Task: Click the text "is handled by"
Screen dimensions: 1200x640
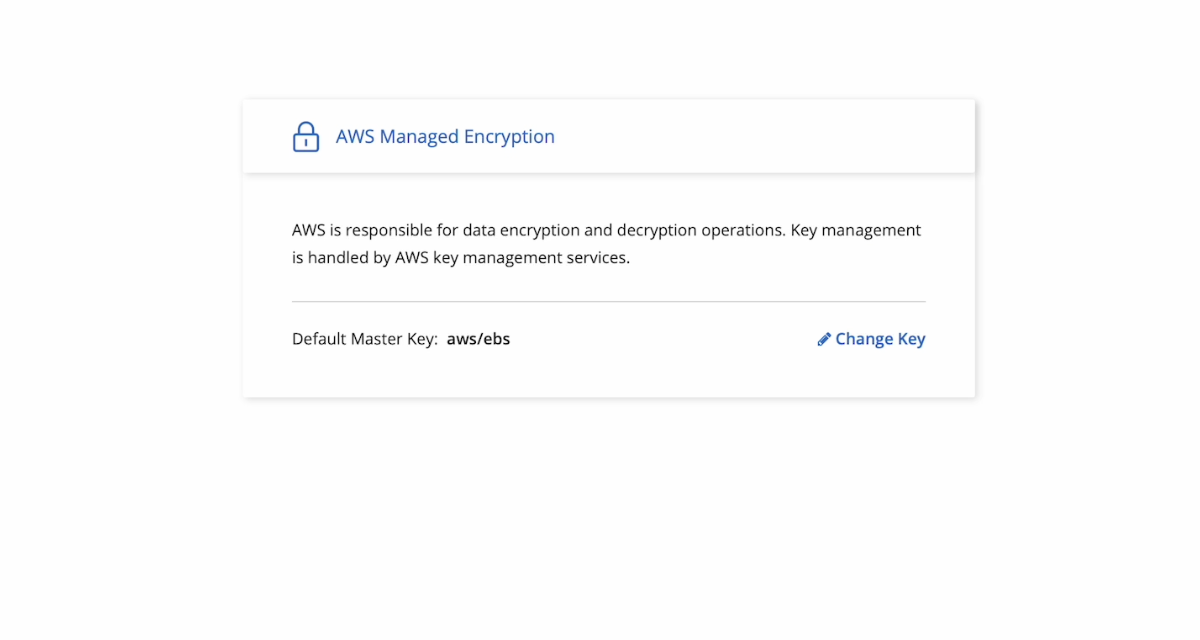Action: point(341,258)
